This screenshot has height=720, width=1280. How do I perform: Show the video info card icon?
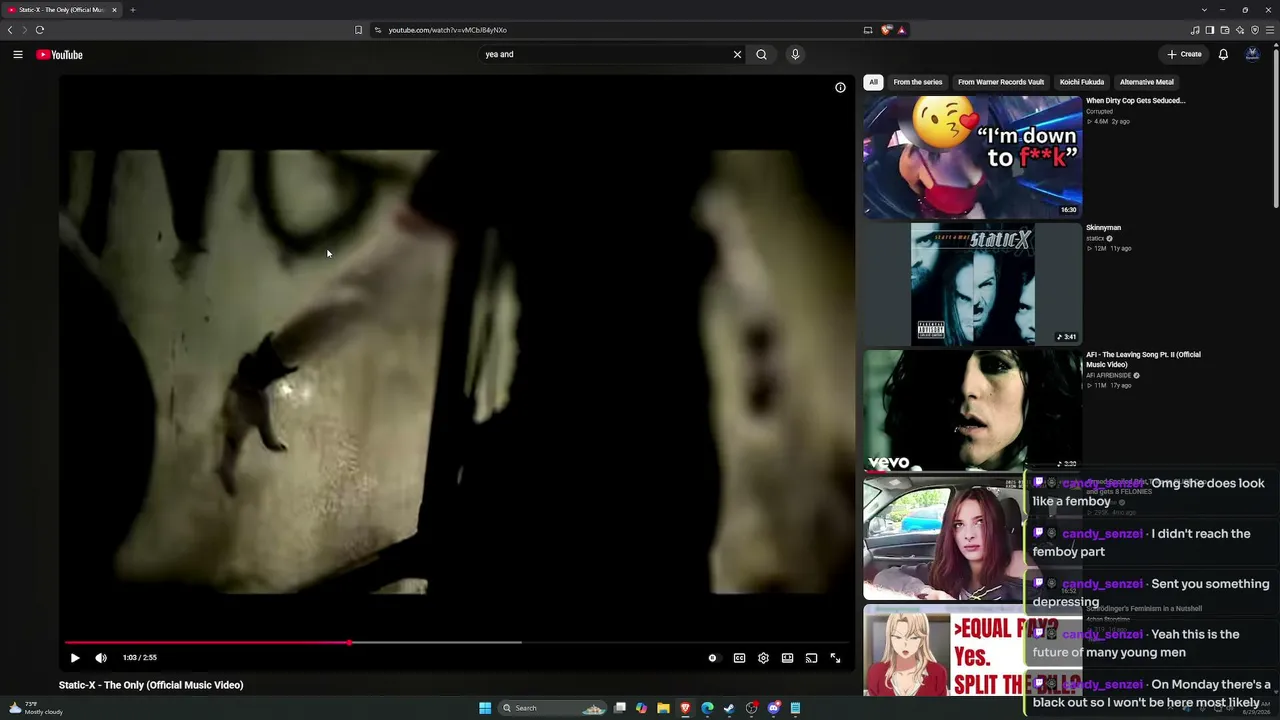pyautogui.click(x=840, y=88)
